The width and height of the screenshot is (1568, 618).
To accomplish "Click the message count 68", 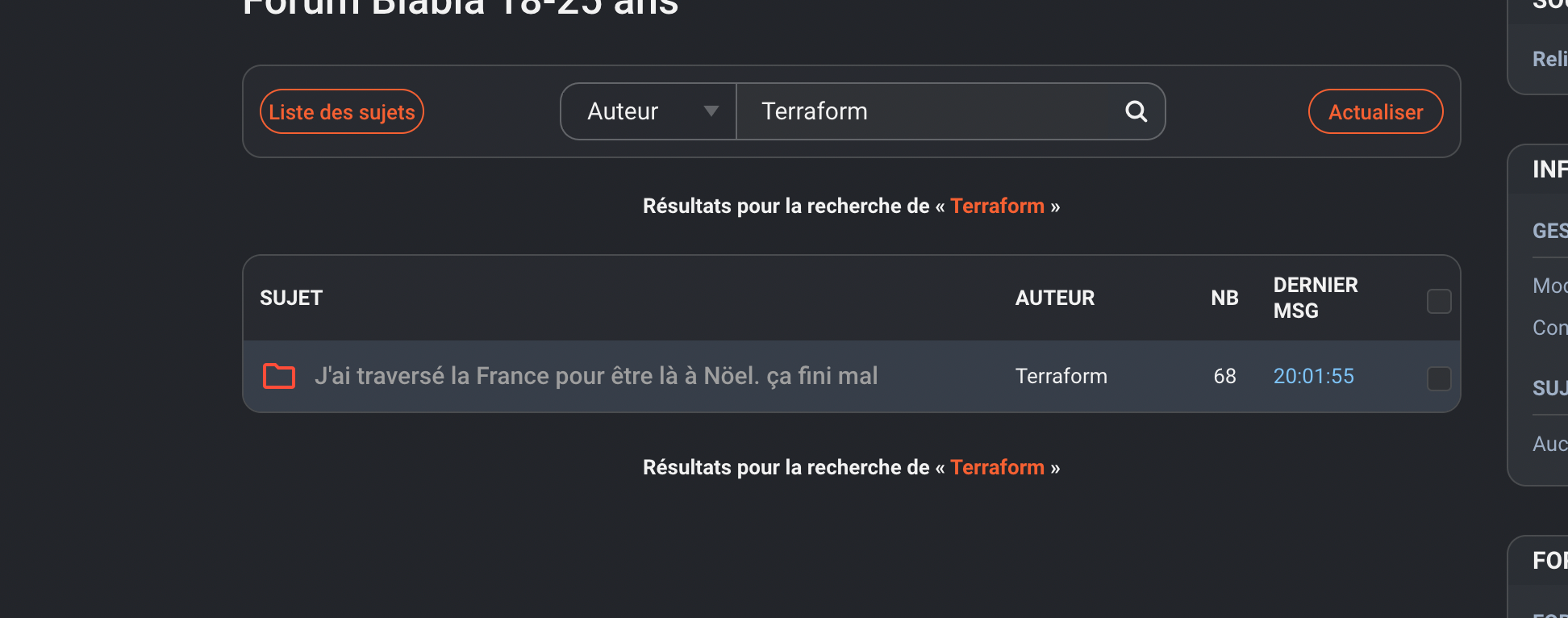I will [1224, 376].
